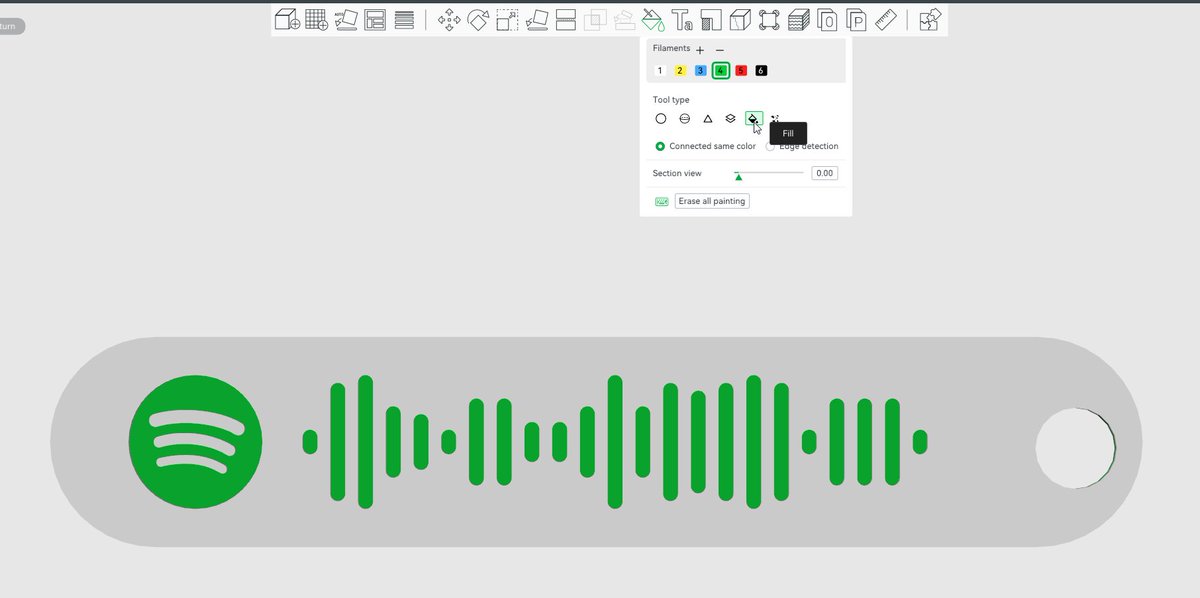Choose yellow filament 2
The image size is (1200, 598).
coord(680,70)
